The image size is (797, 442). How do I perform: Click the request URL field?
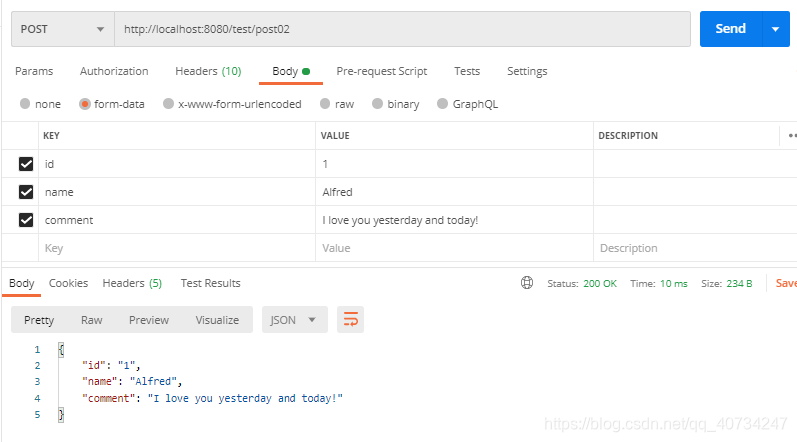tap(402, 29)
